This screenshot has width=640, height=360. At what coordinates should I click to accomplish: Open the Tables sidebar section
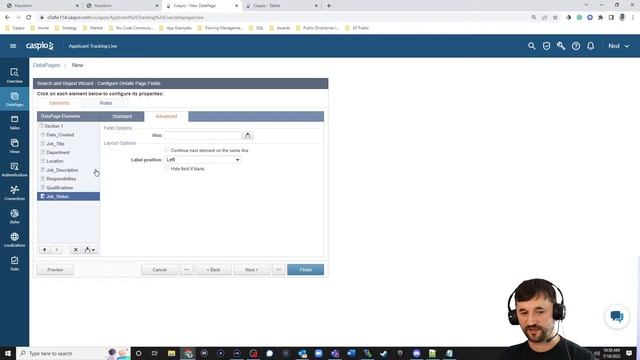click(14, 122)
